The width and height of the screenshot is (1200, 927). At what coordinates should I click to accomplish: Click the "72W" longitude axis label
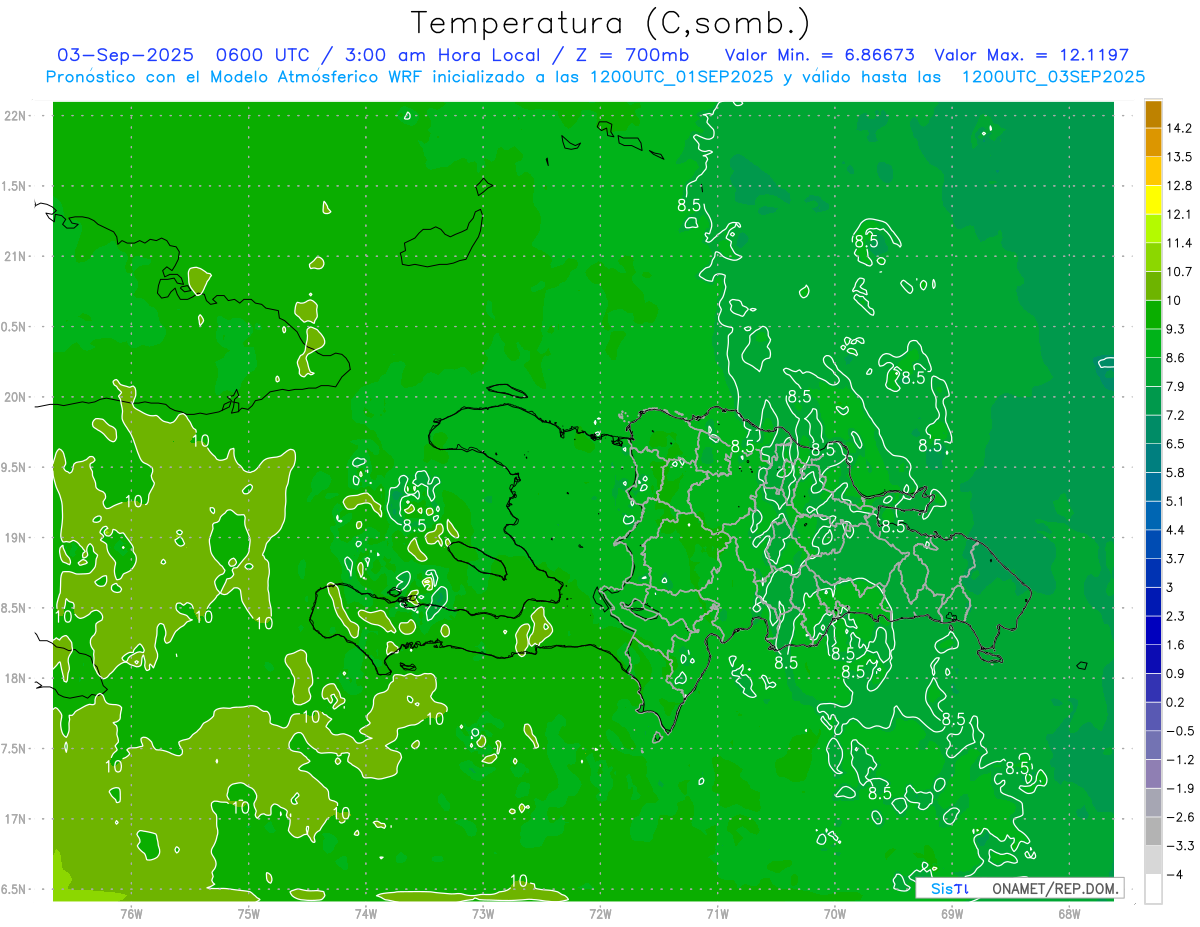600,913
